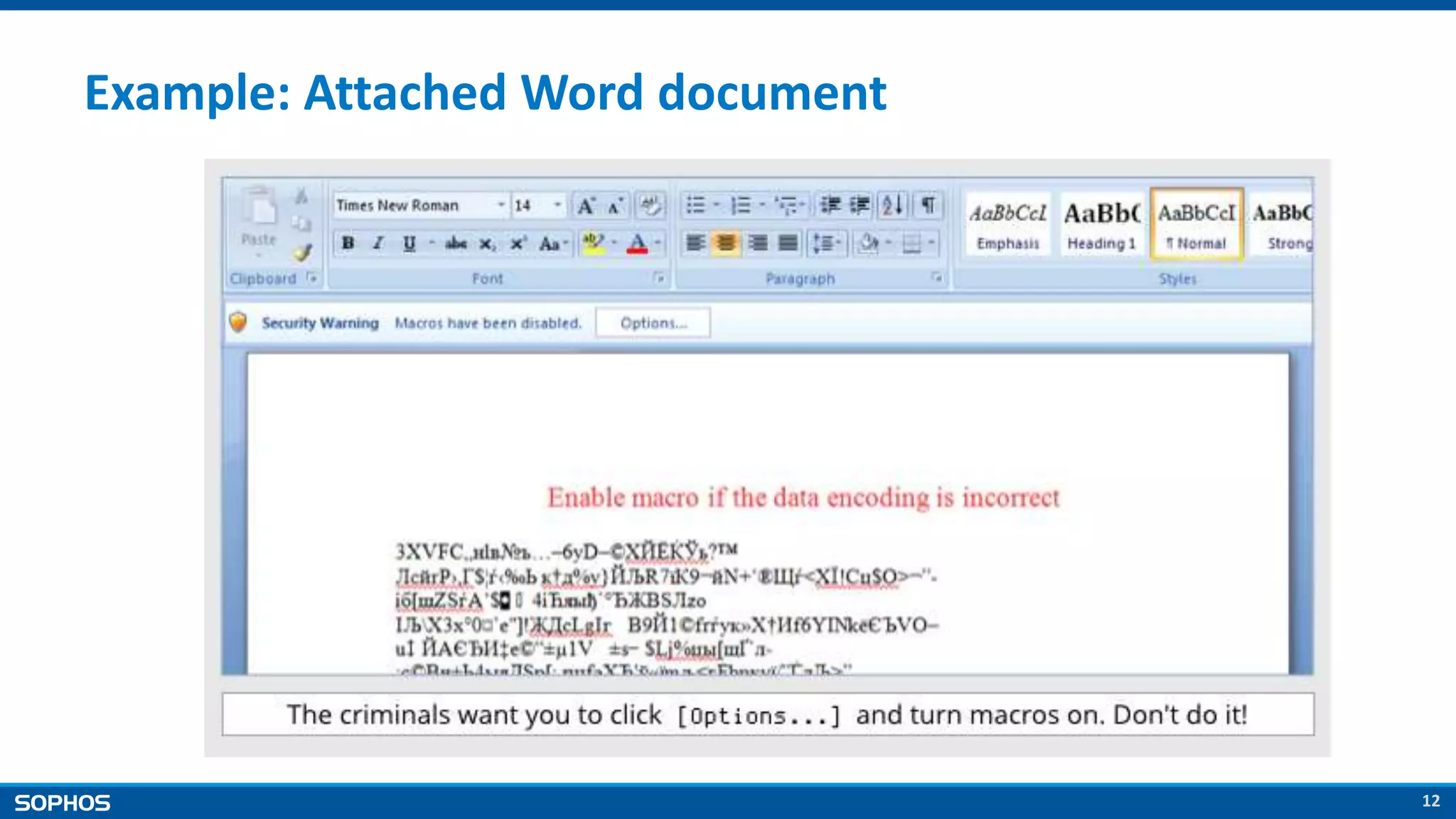
Task: Grow the font size
Action: tap(587, 206)
